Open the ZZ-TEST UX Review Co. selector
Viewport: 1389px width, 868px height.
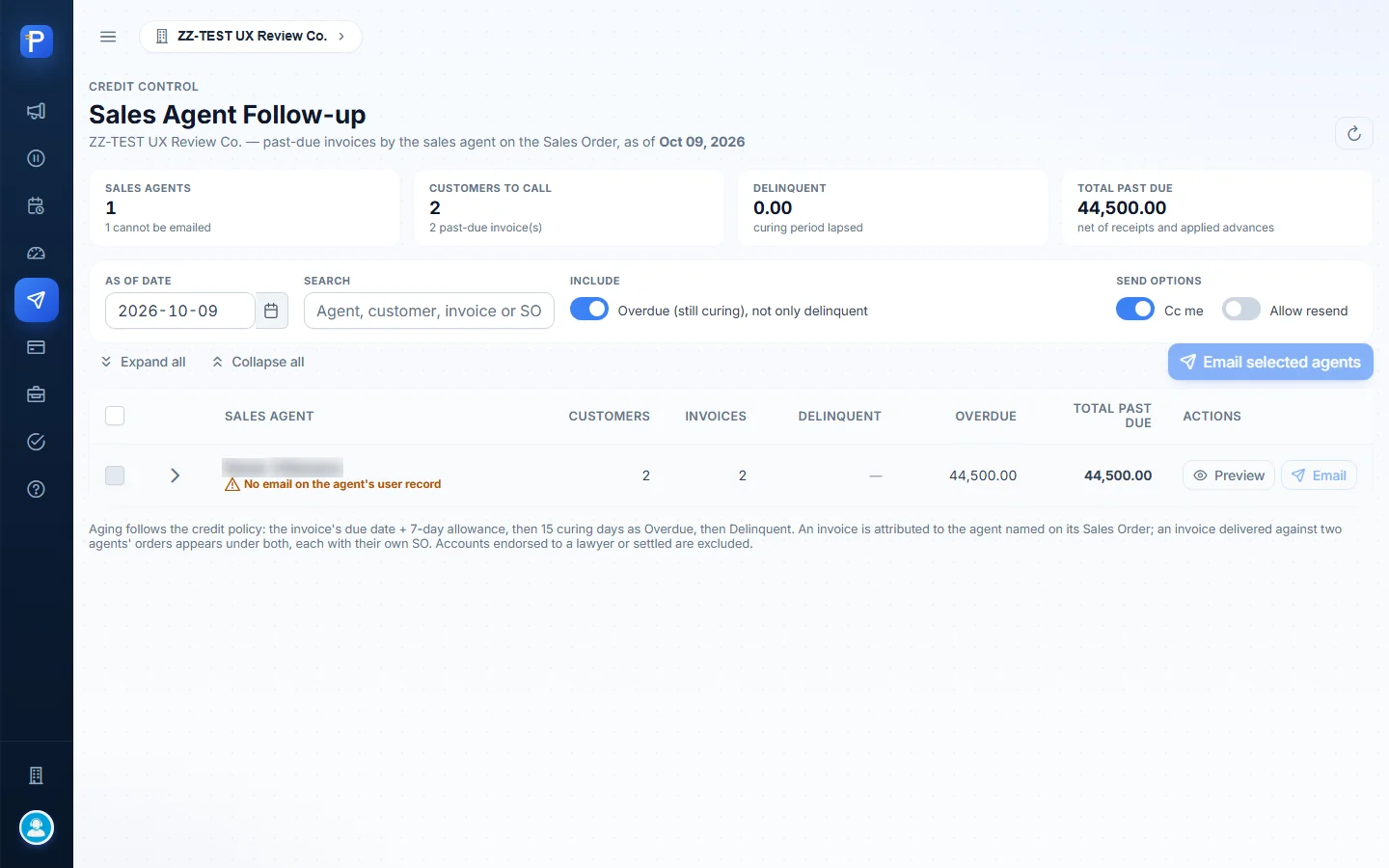click(x=251, y=36)
